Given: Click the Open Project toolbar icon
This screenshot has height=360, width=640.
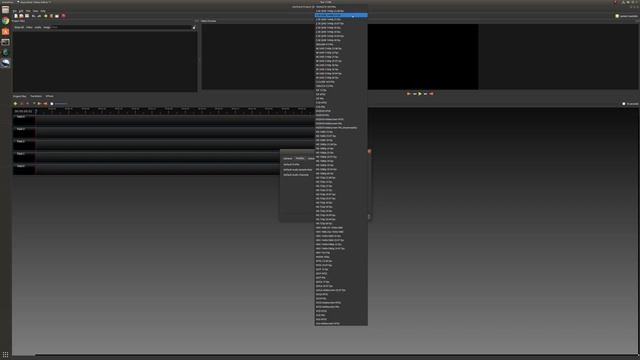Looking at the screenshot, I should pyautogui.click(x=21, y=16).
